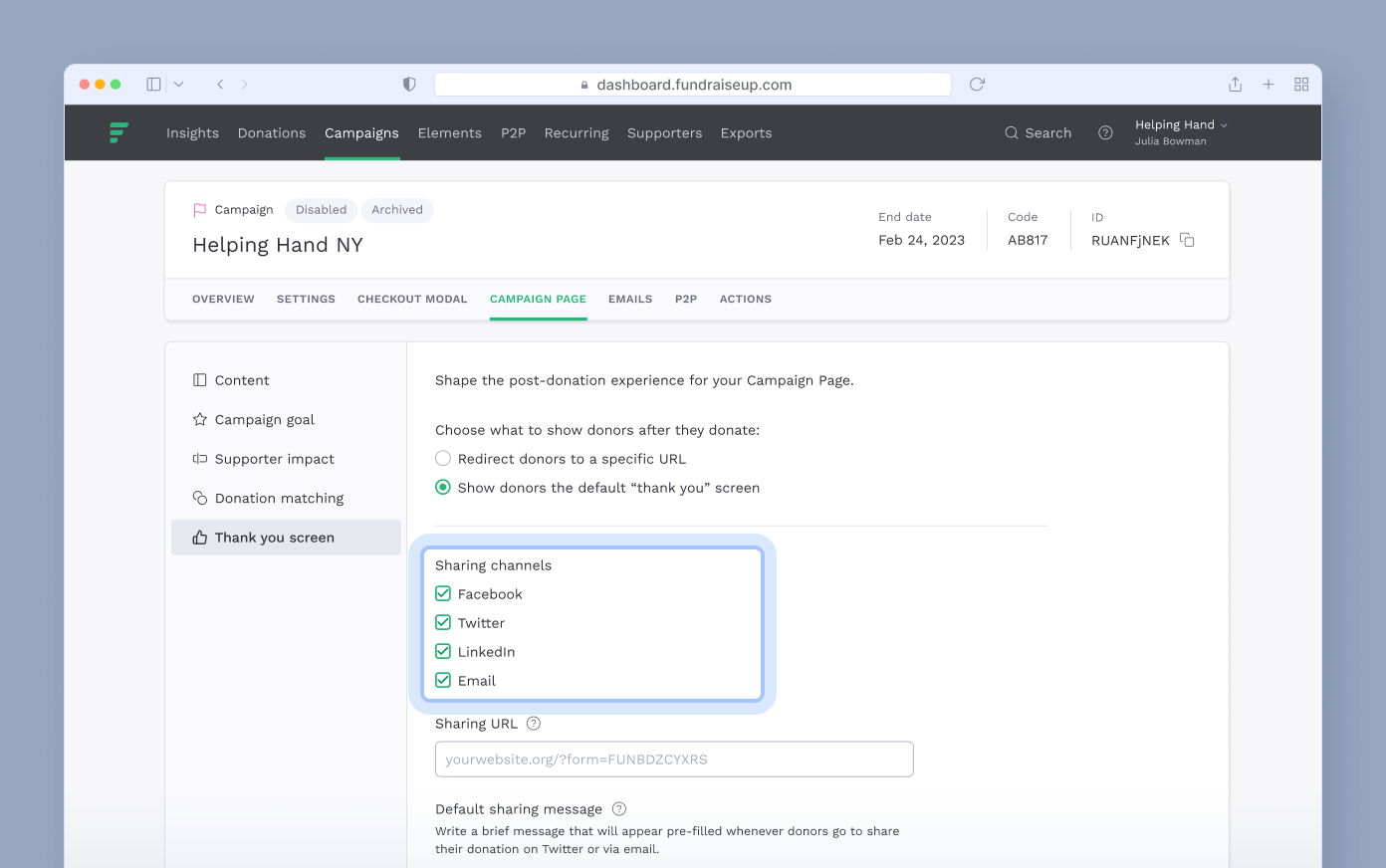Click the pink flag icon beside Campaign
This screenshot has height=868, width=1386.
click(x=199, y=209)
